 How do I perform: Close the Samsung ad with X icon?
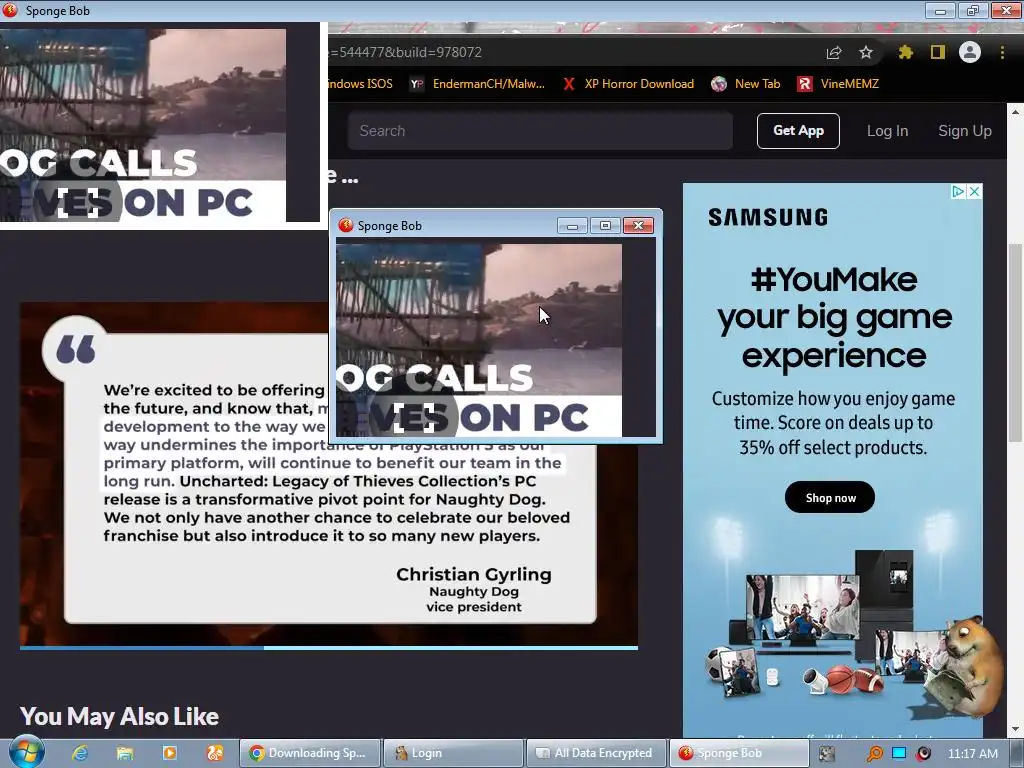coord(974,191)
